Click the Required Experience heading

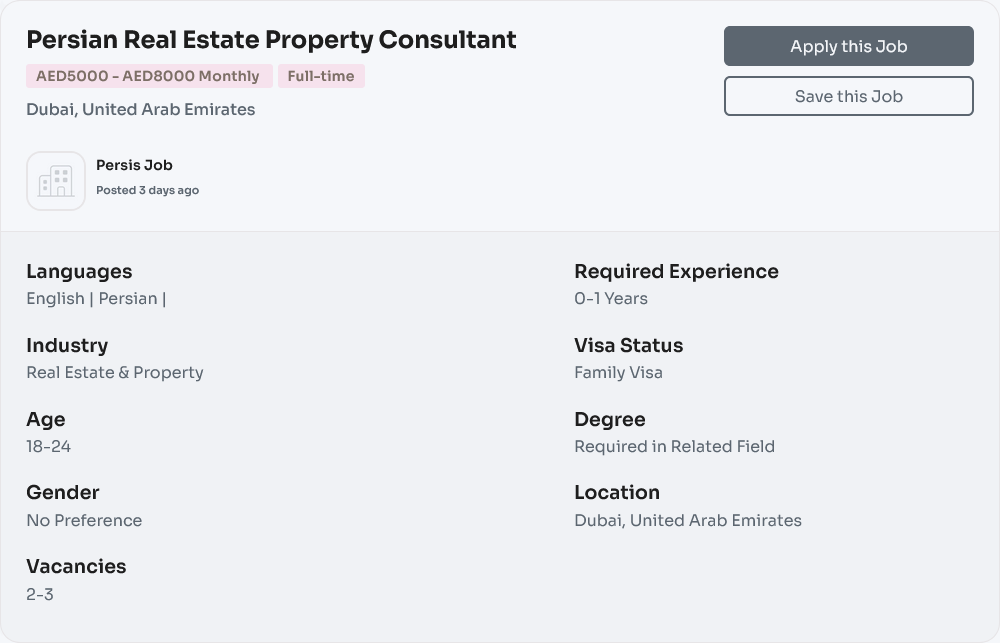676,271
